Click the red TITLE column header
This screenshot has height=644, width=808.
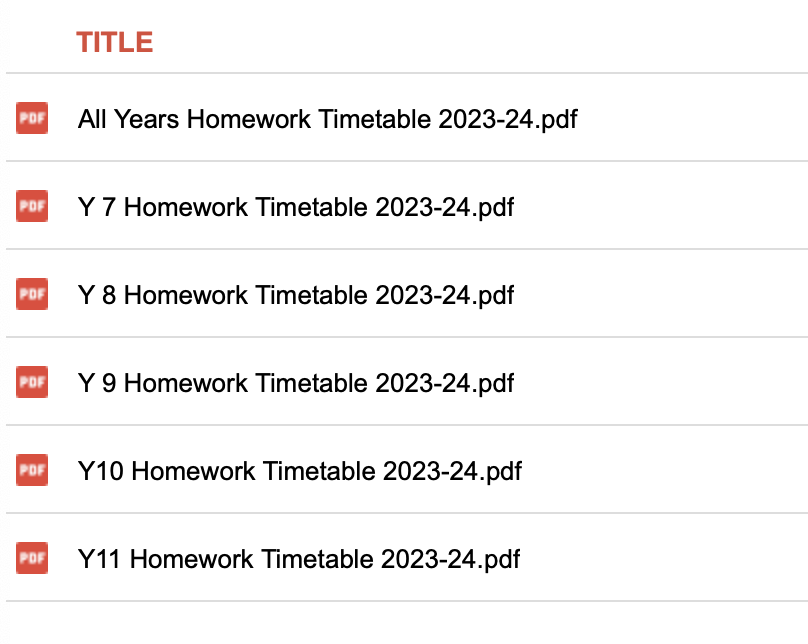coord(115,42)
